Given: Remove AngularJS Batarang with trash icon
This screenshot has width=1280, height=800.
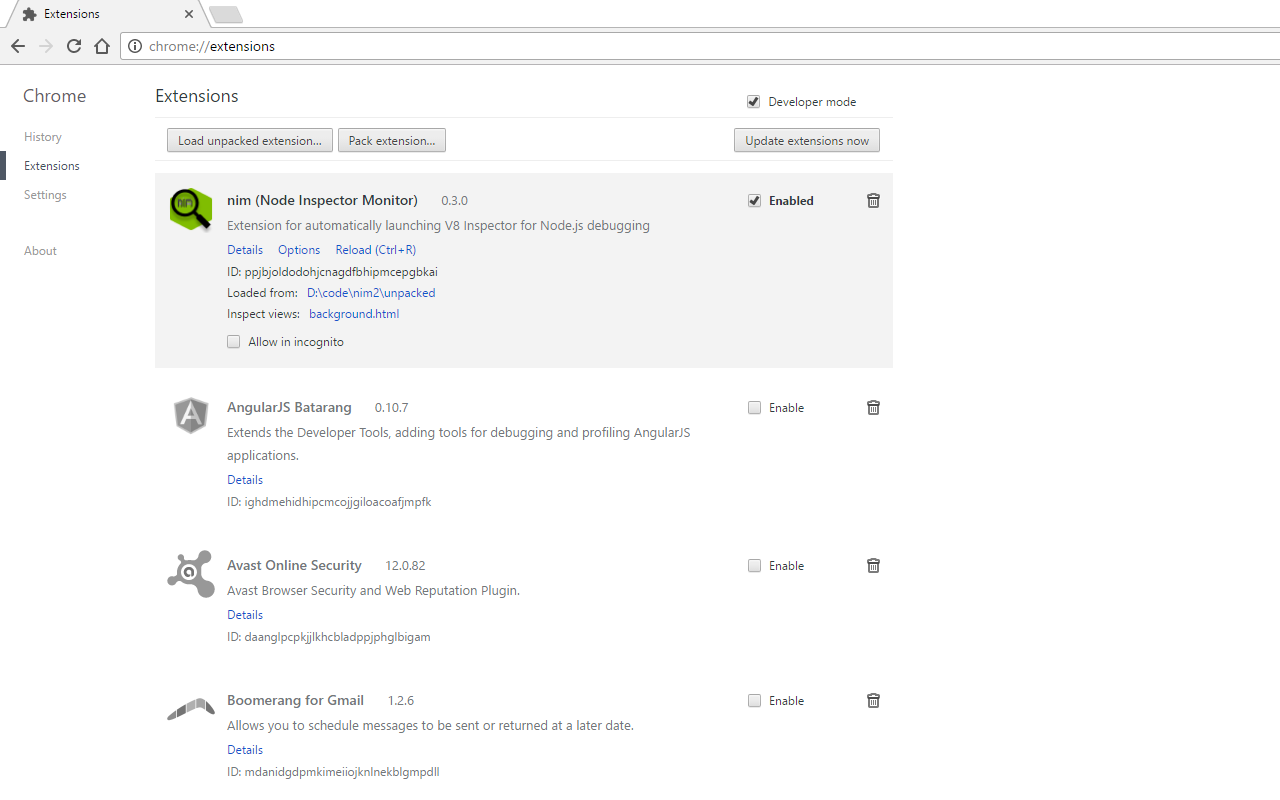Looking at the screenshot, I should click(873, 408).
